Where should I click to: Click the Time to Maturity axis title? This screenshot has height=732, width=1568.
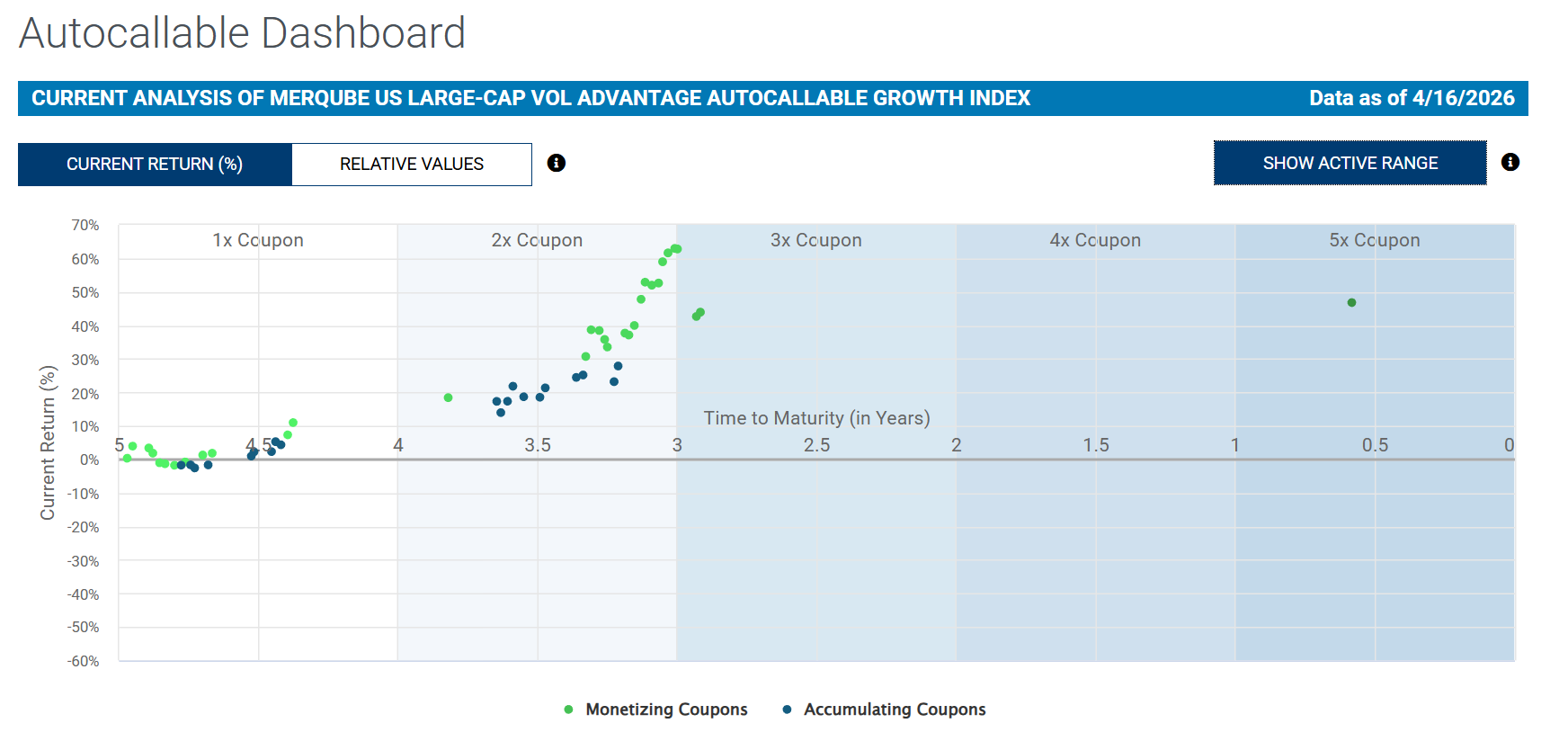point(816,418)
